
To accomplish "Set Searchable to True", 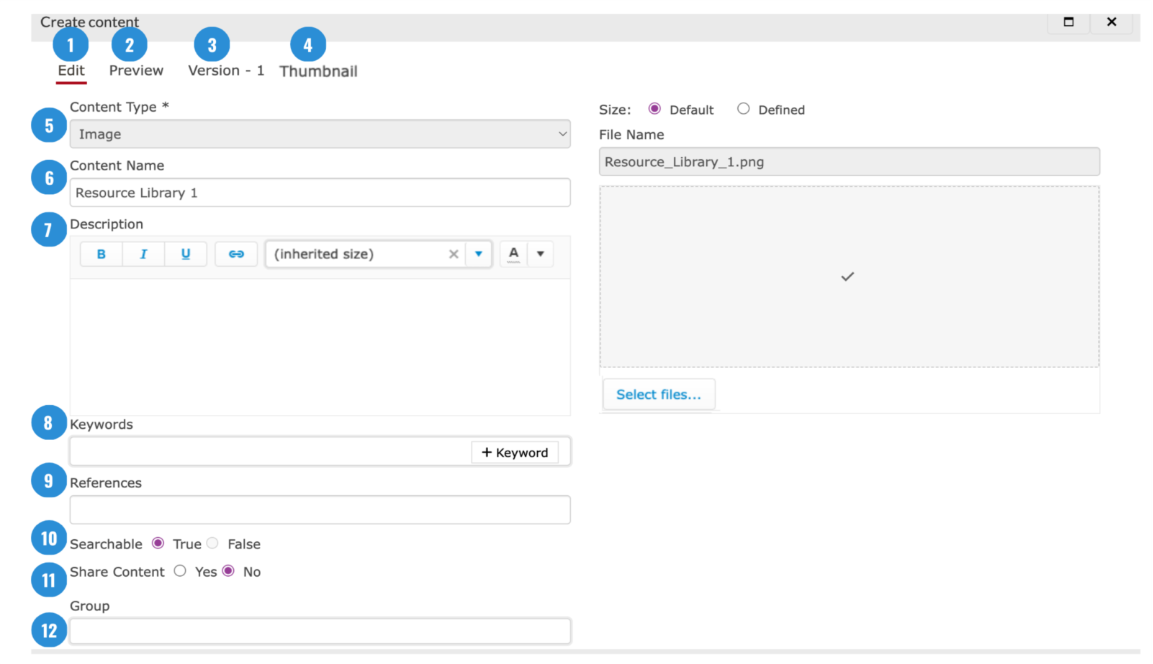I will pos(158,543).
